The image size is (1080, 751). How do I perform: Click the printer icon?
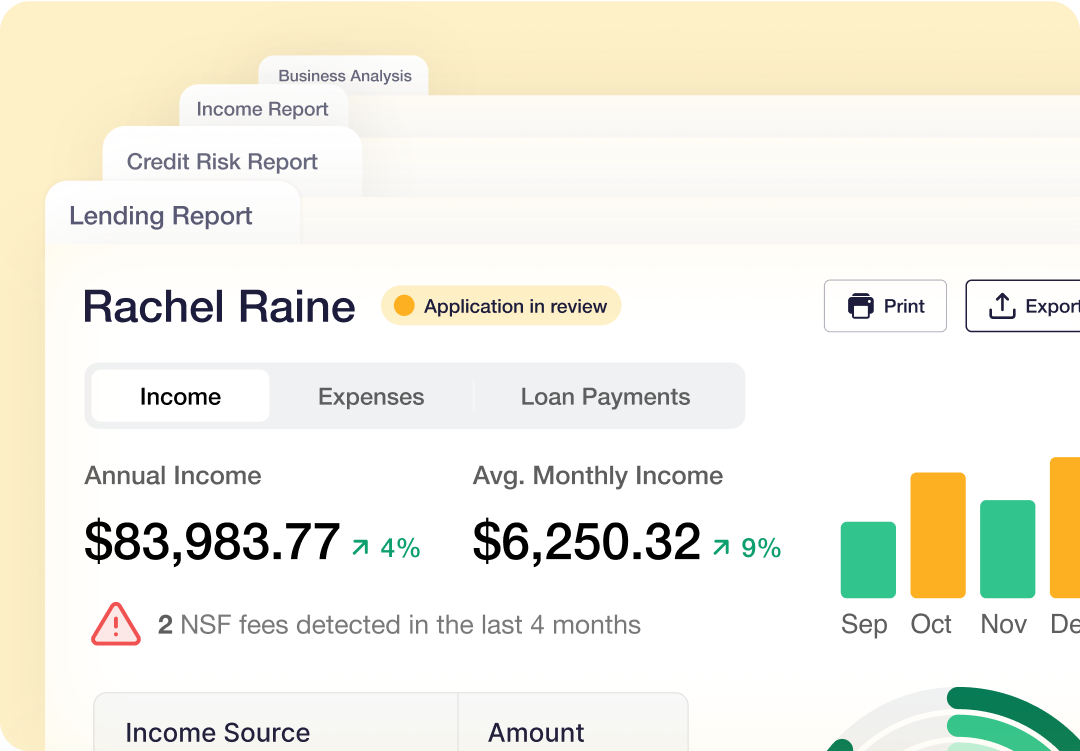(x=860, y=306)
